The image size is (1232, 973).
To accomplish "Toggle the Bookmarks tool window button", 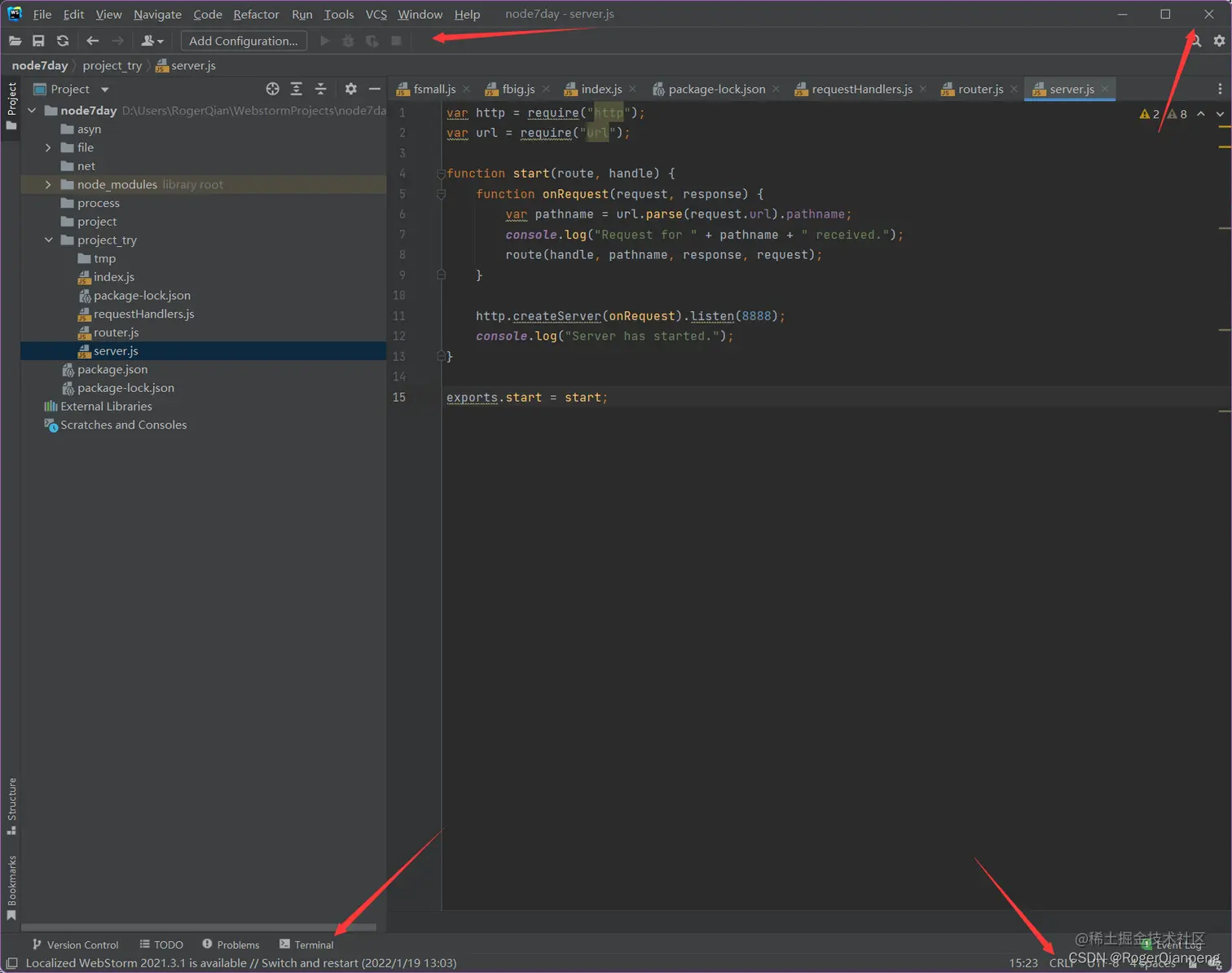I will pyautogui.click(x=11, y=887).
